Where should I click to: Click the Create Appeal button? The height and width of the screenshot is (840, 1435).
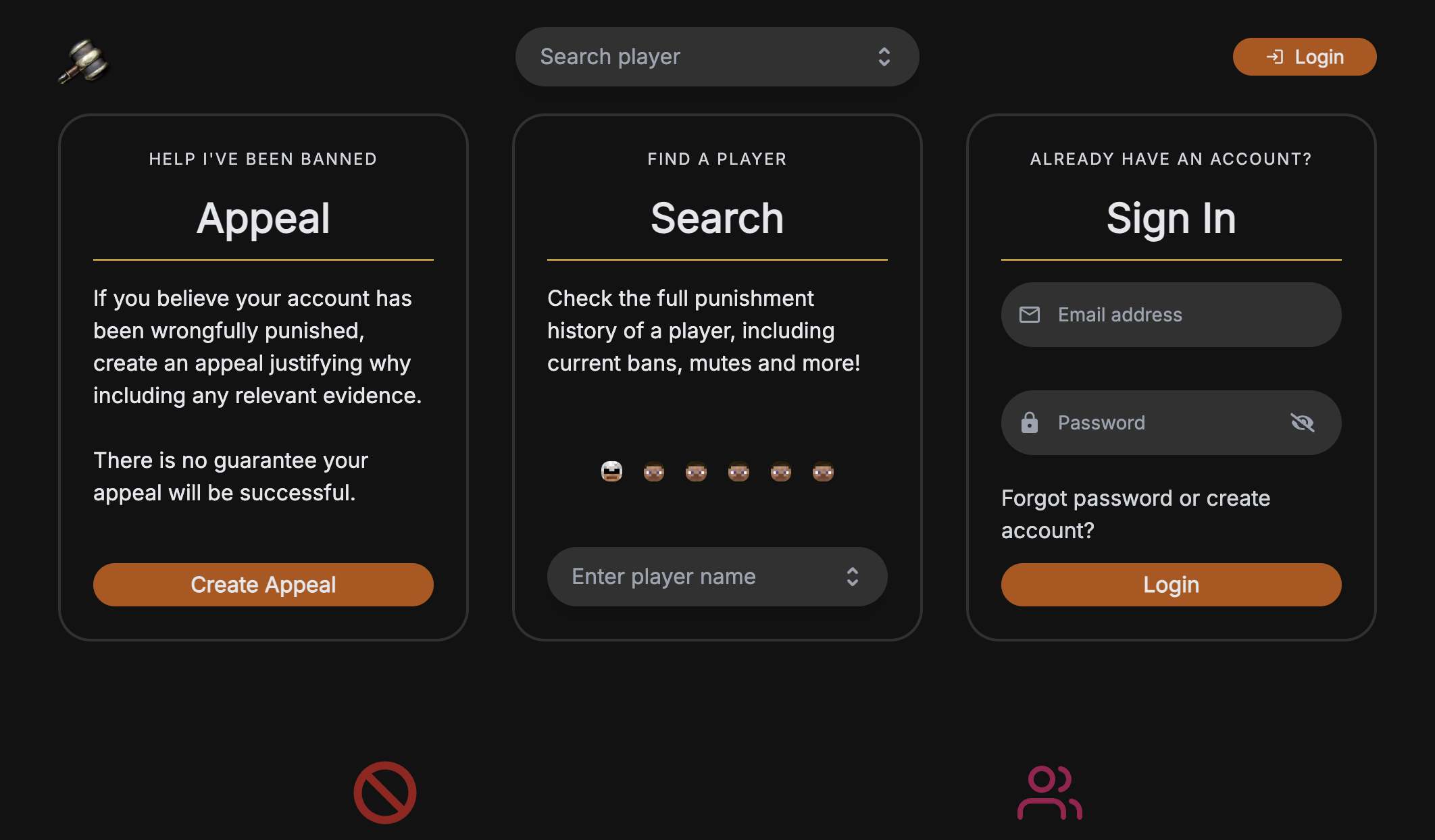click(x=263, y=584)
